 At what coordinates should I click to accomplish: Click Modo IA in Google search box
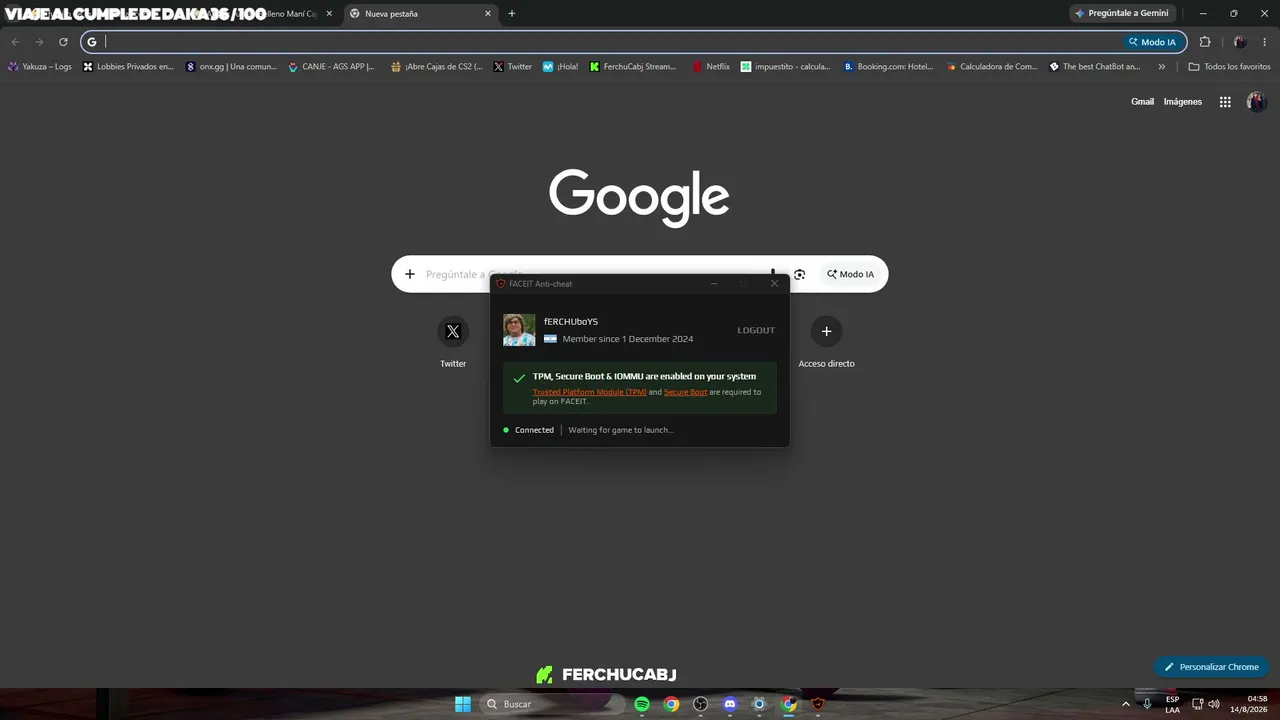(850, 274)
